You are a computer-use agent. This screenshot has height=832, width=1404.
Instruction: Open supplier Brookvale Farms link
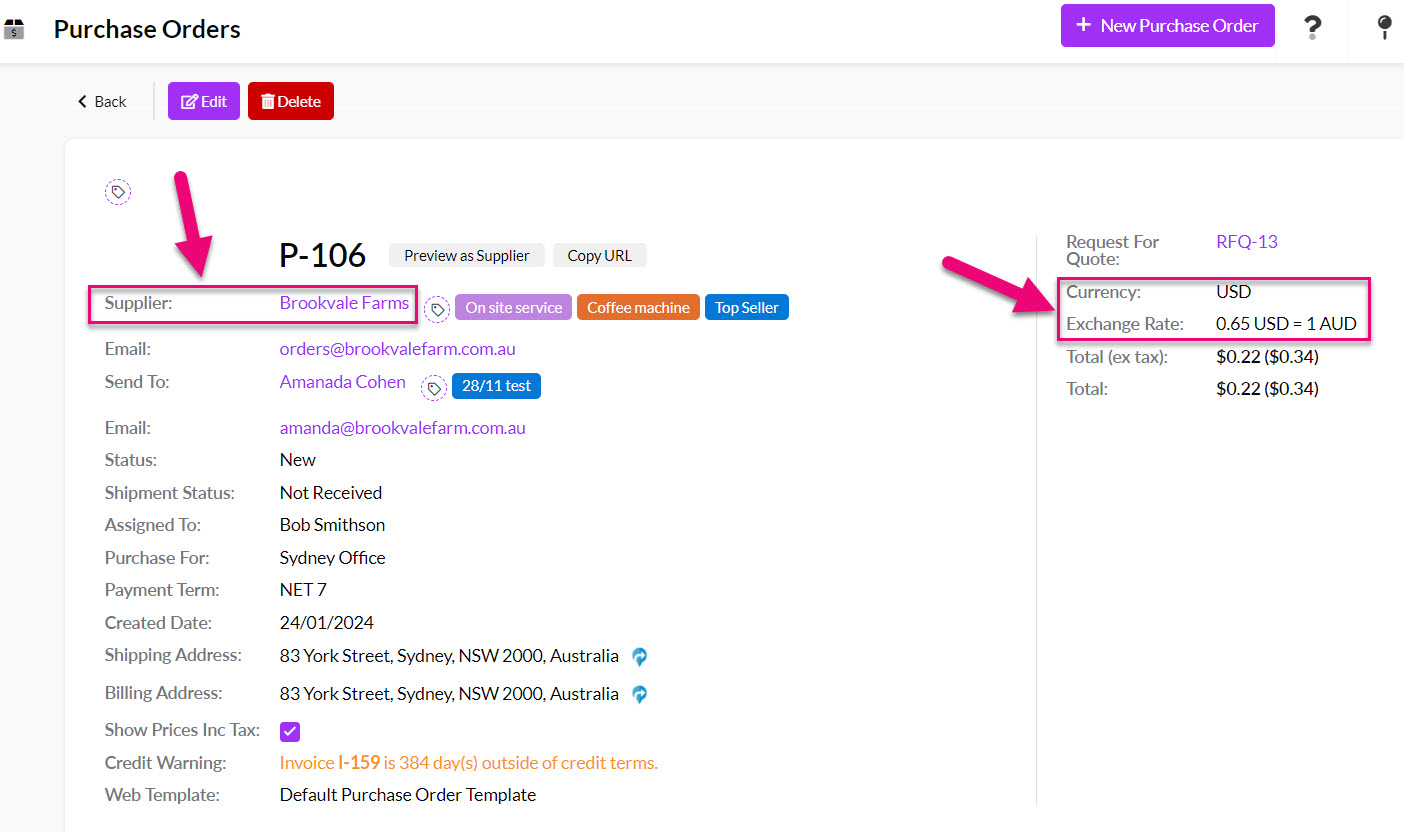[x=344, y=303]
